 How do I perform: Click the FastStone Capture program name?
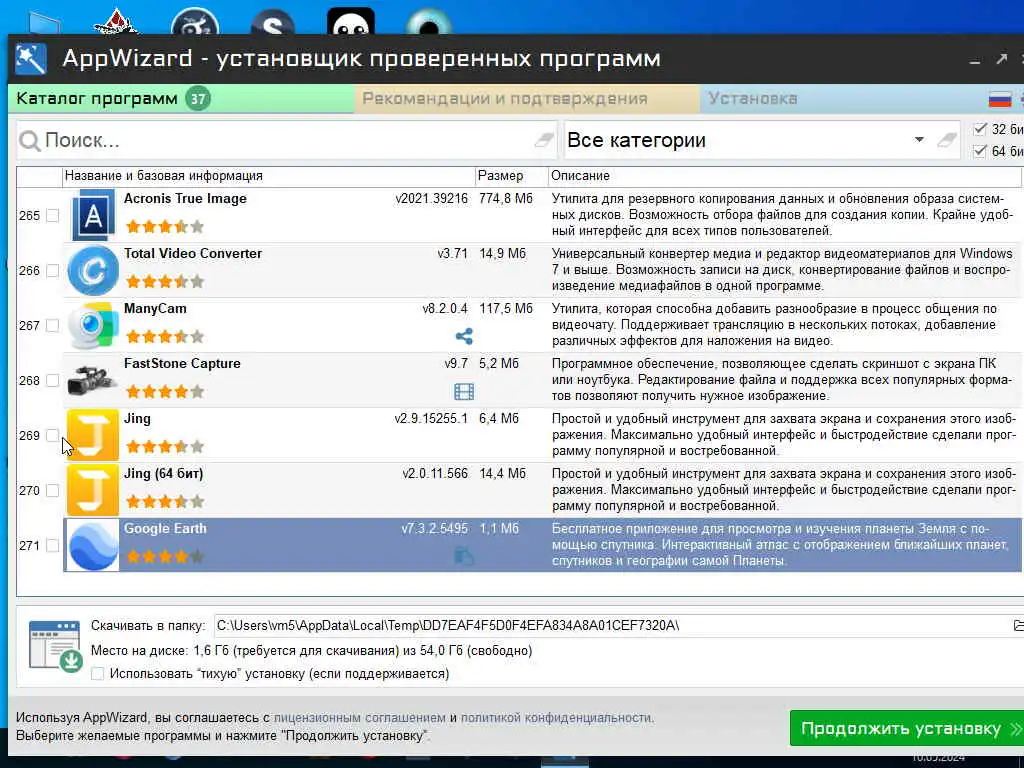click(182, 364)
